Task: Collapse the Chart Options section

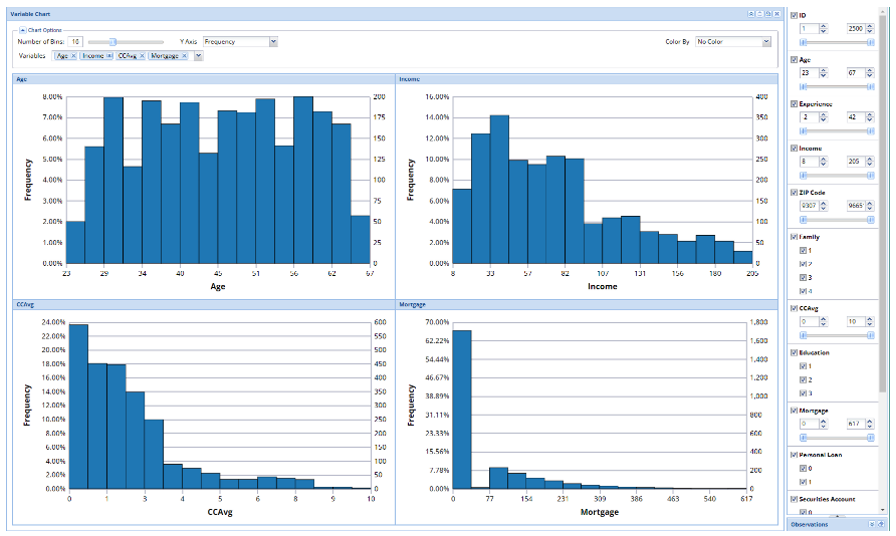Action: click(x=23, y=30)
